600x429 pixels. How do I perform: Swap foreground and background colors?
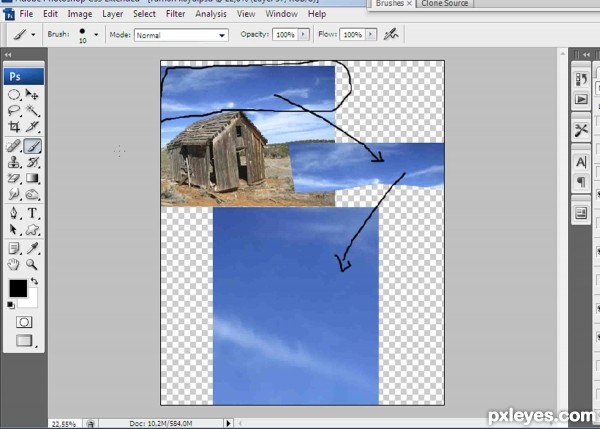click(34, 281)
